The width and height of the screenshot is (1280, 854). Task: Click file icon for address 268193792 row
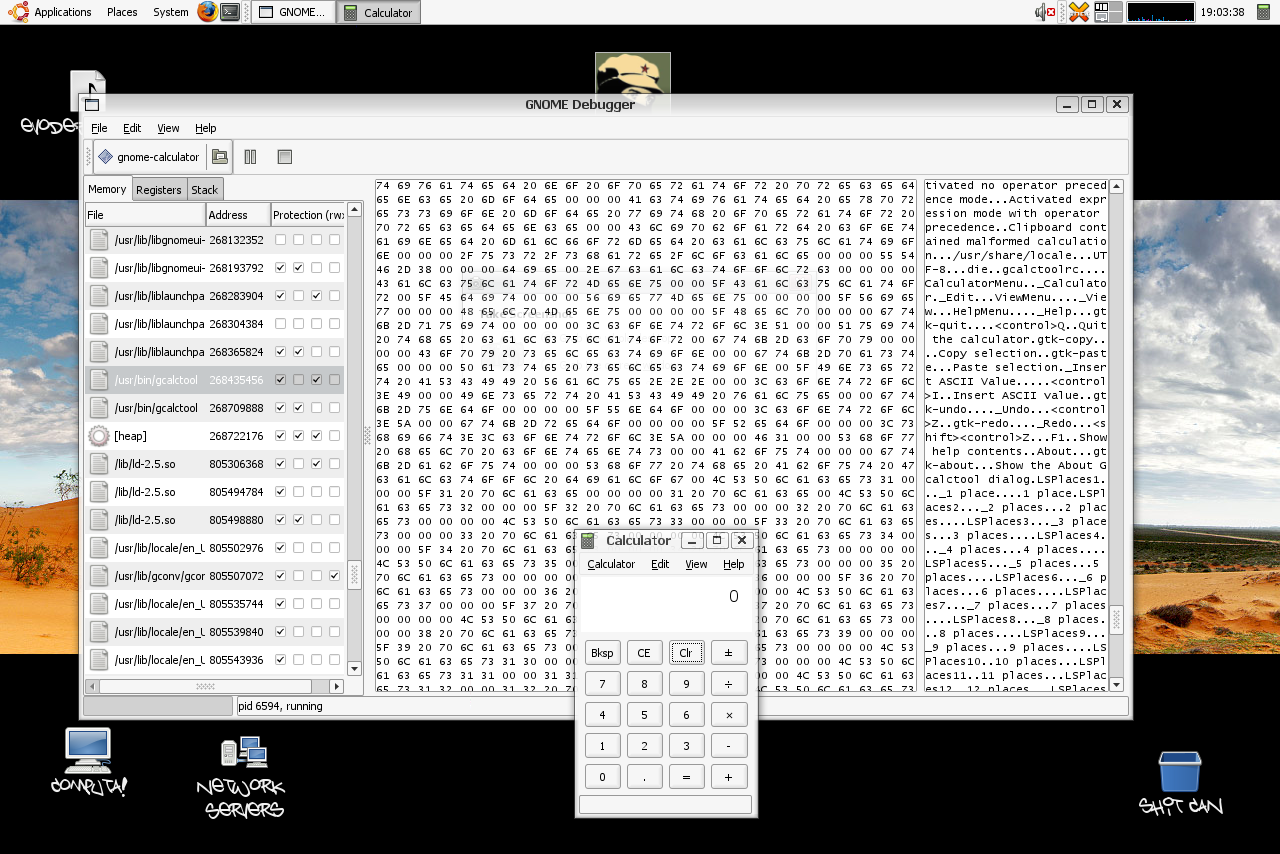coord(98,268)
